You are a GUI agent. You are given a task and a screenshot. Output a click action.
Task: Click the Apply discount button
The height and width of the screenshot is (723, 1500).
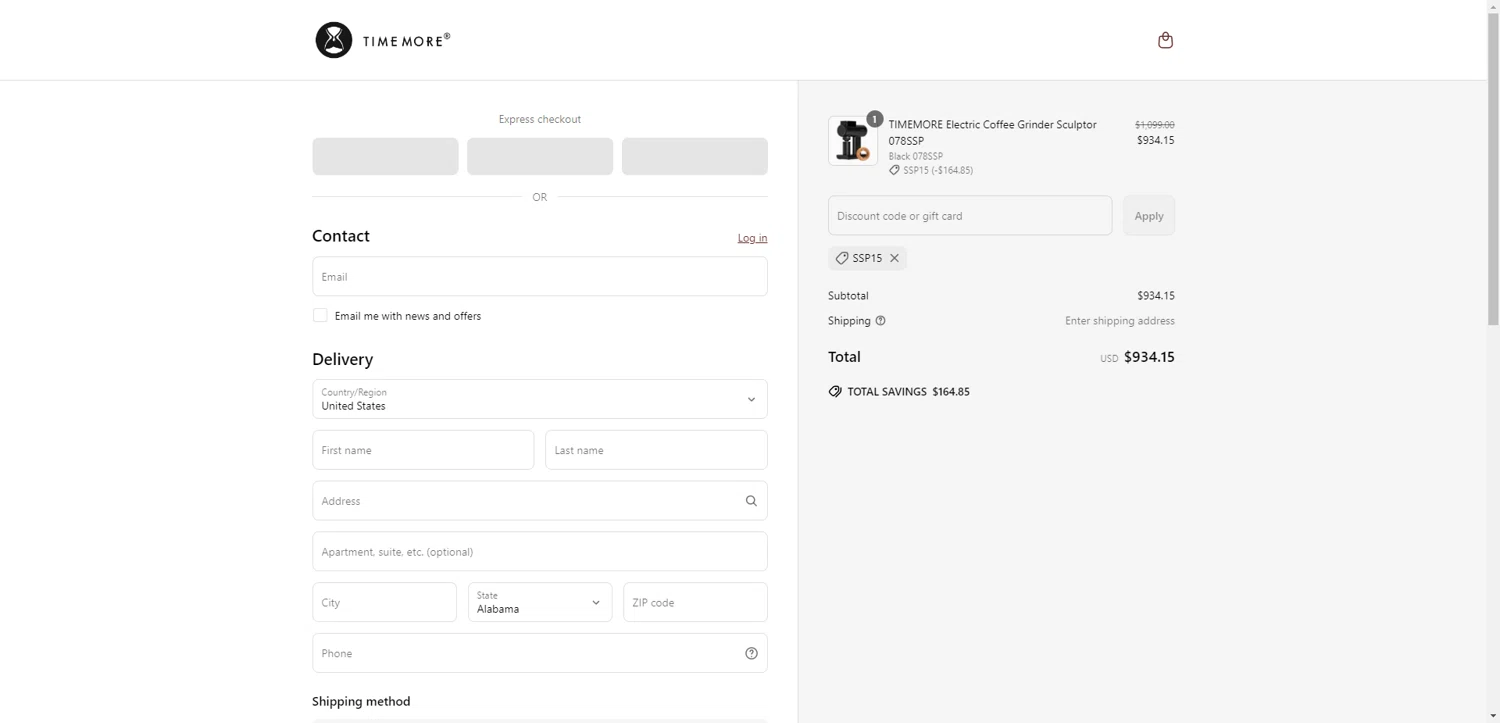pos(1149,216)
